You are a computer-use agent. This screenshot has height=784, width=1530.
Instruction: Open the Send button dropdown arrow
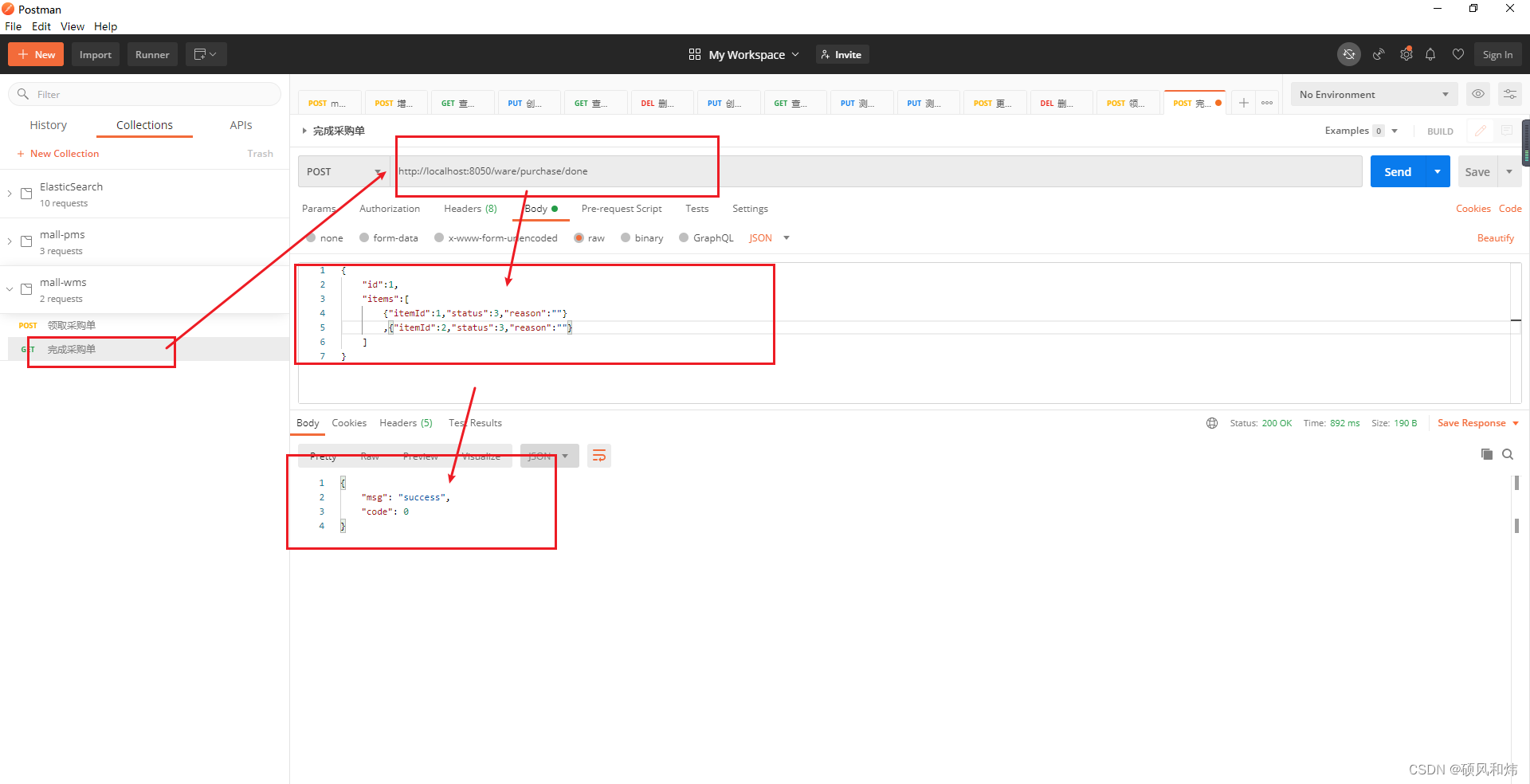[x=1438, y=171]
